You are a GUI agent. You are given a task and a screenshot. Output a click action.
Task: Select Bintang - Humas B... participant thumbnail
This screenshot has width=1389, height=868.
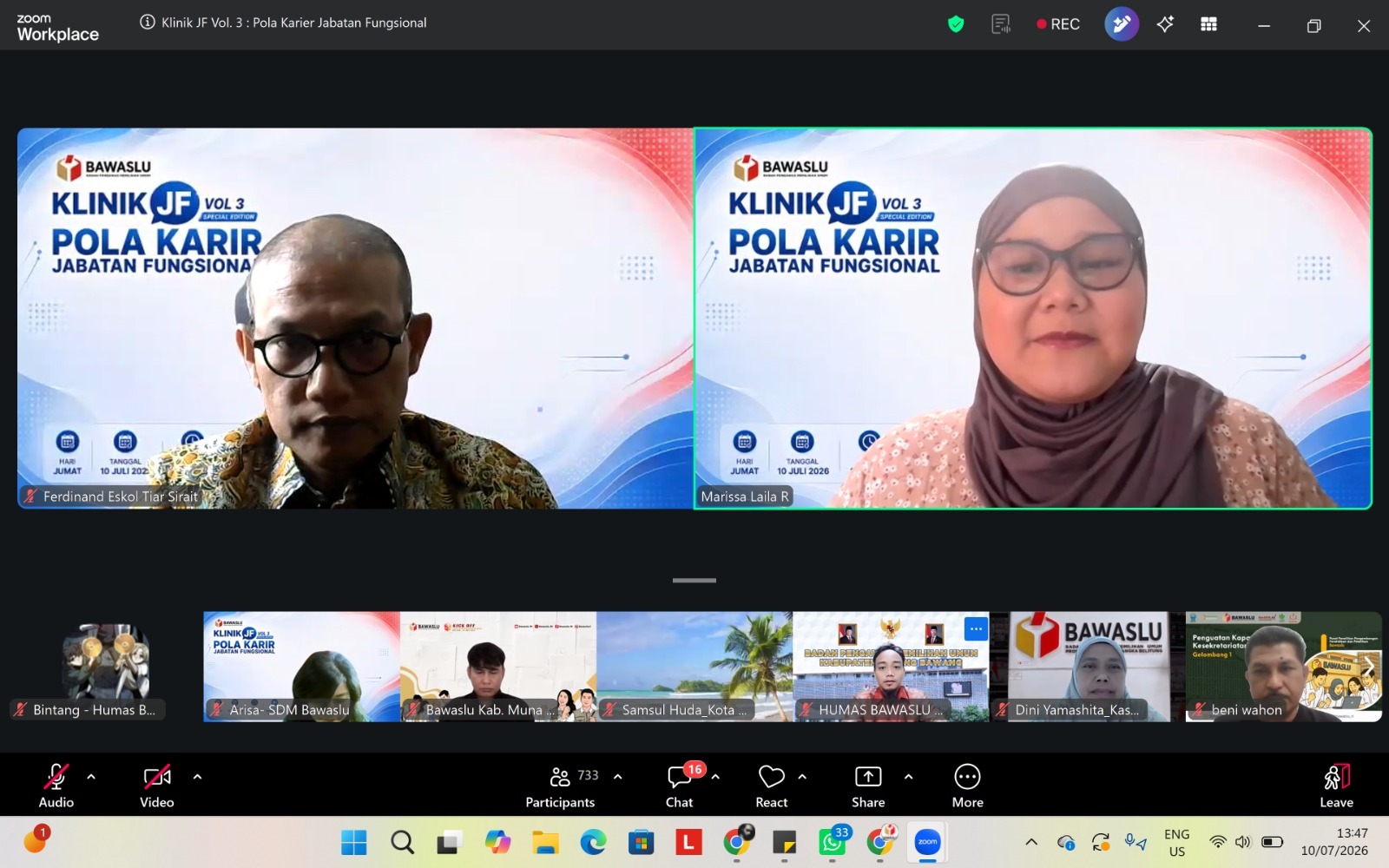pyautogui.click(x=106, y=667)
